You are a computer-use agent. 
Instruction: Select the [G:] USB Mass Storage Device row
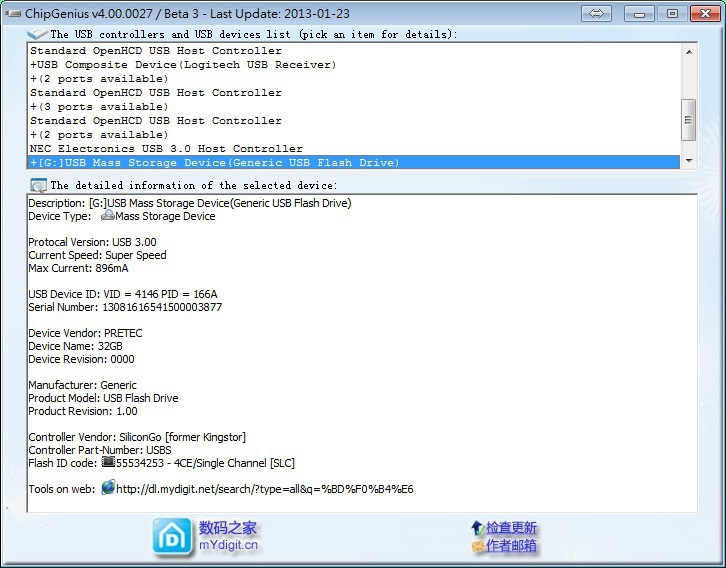(x=354, y=162)
